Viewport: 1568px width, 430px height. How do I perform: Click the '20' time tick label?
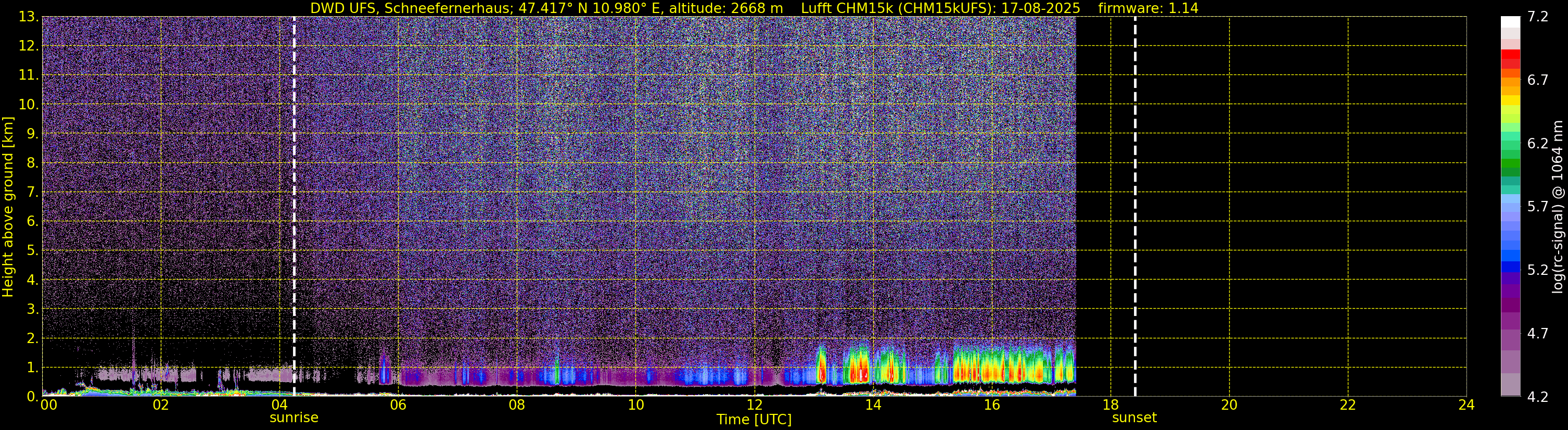[1229, 405]
